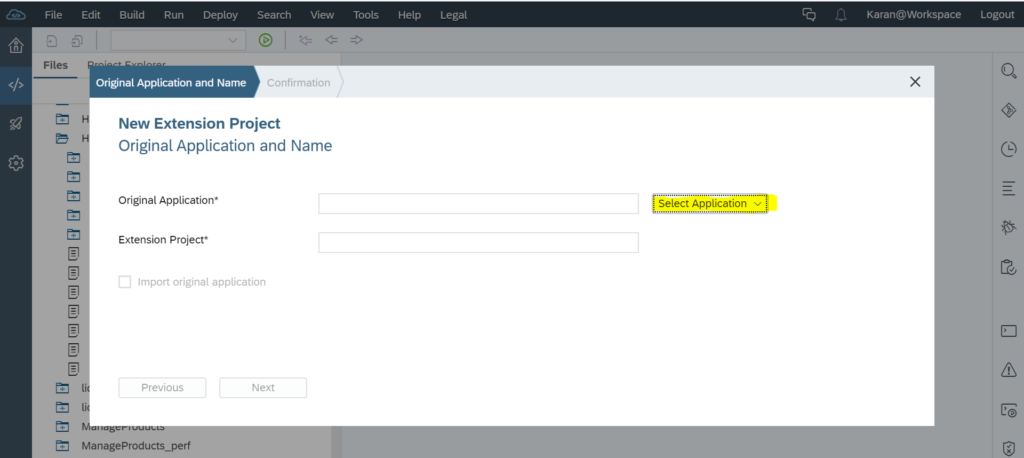Open the Search pane magnifier icon
The image size is (1024, 458).
tap(1008, 71)
